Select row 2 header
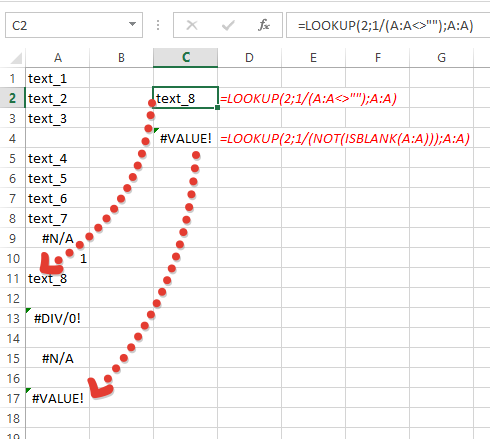 pos(13,98)
